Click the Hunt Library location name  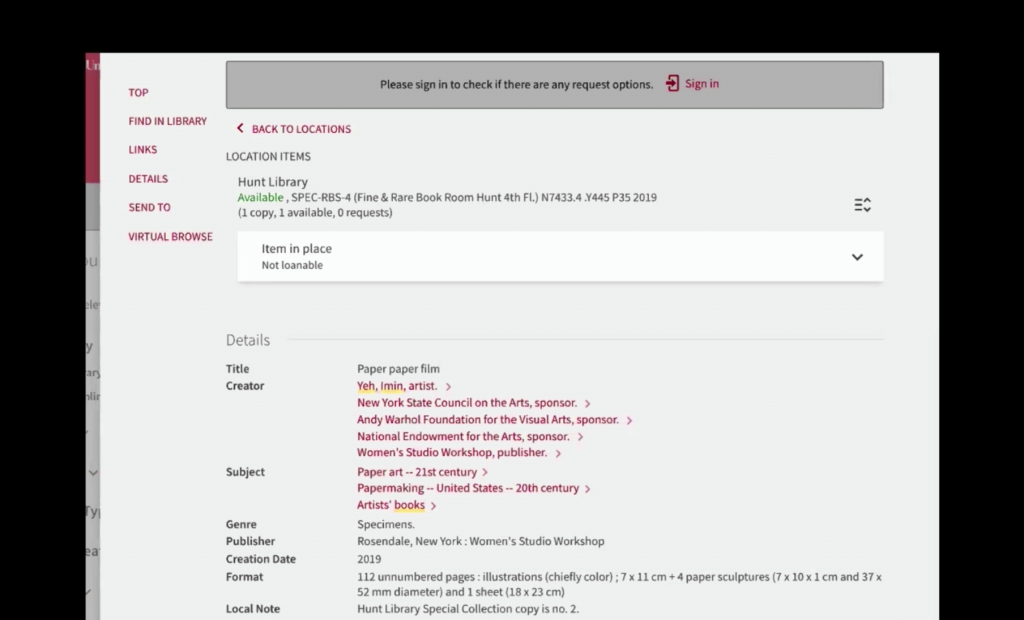coord(272,182)
